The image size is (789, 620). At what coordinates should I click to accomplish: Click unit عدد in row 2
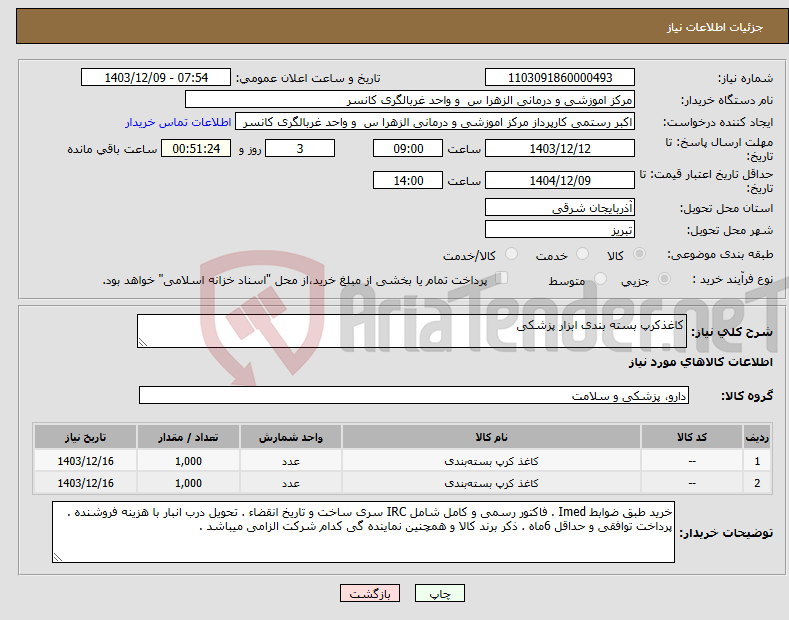click(x=291, y=483)
